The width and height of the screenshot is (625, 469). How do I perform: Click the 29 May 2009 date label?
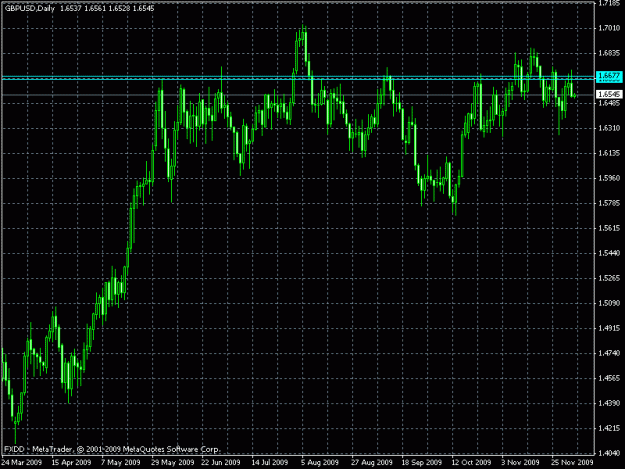[173, 463]
